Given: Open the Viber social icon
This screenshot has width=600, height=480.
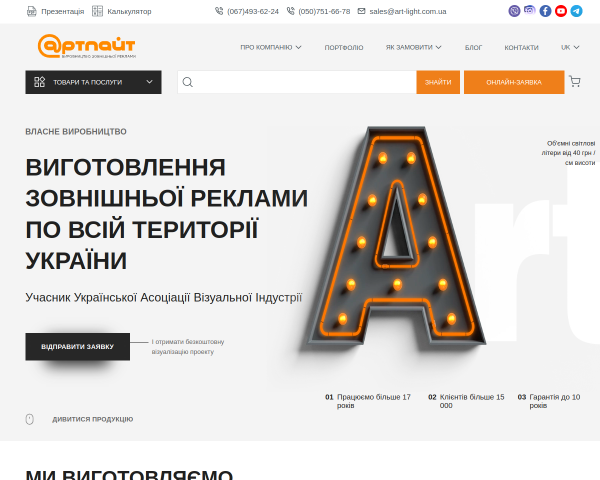Looking at the screenshot, I should point(514,11).
